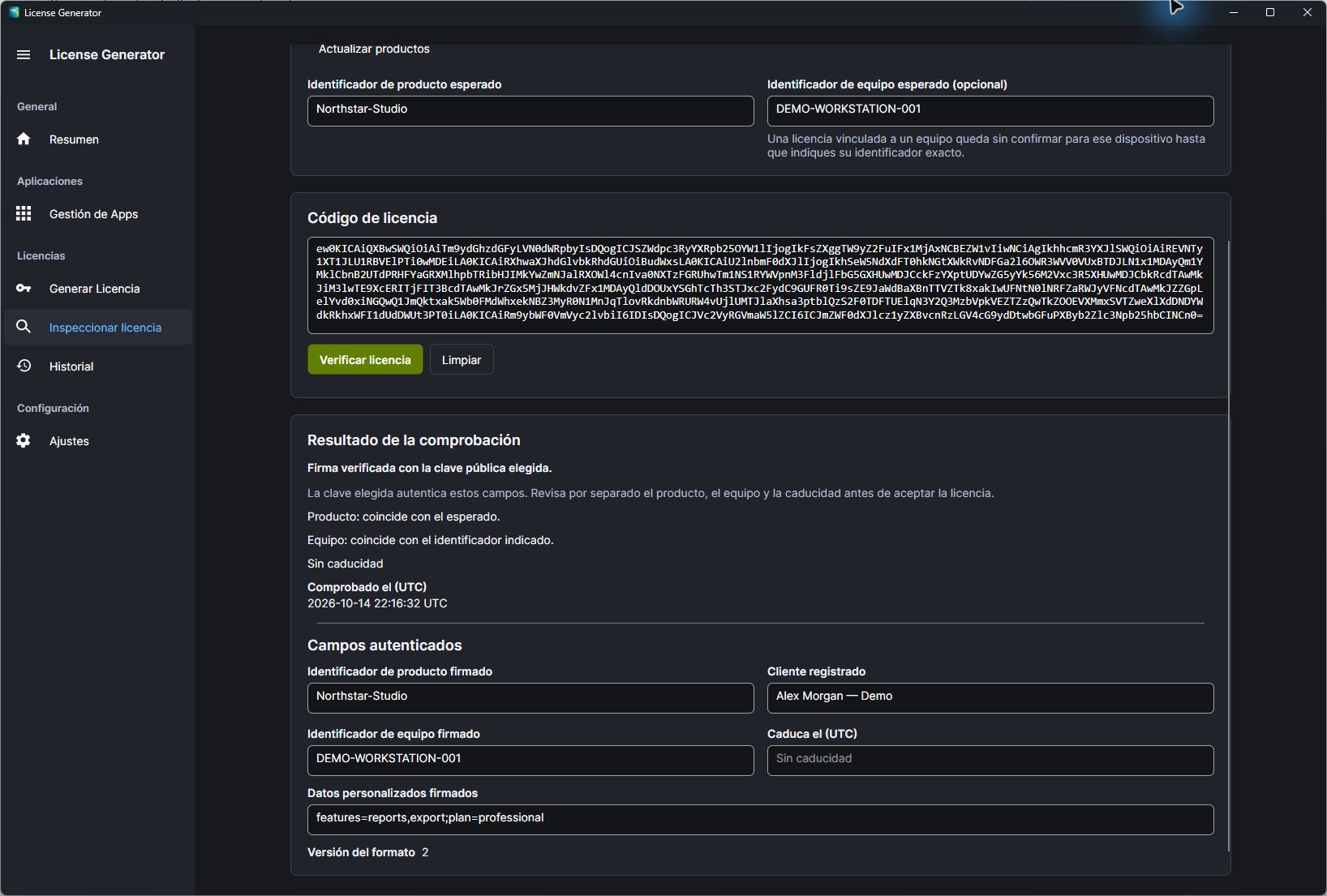Click 'Firma verificada con la clave pública elegida.'
The height and width of the screenshot is (896, 1327).
point(430,468)
